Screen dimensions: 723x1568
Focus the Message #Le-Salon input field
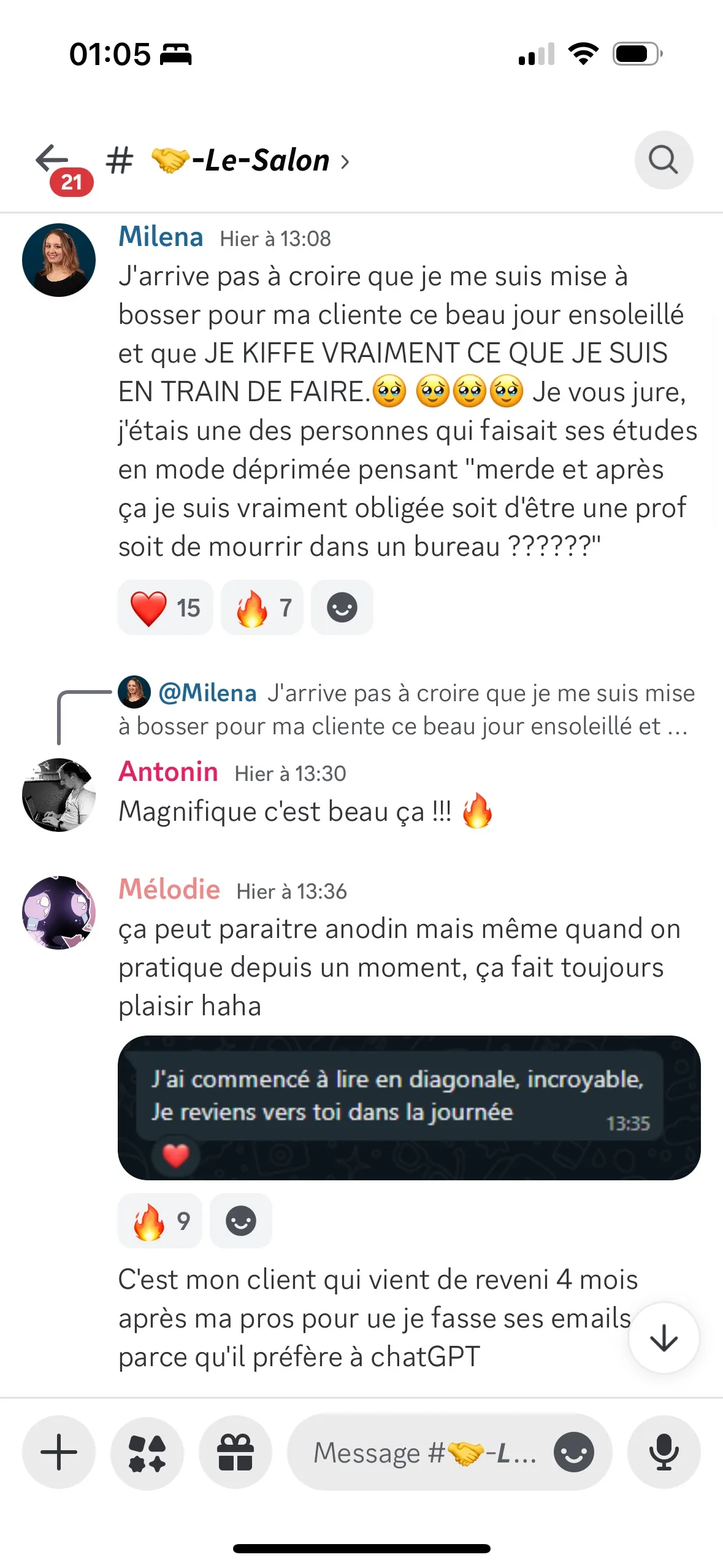point(425,1452)
